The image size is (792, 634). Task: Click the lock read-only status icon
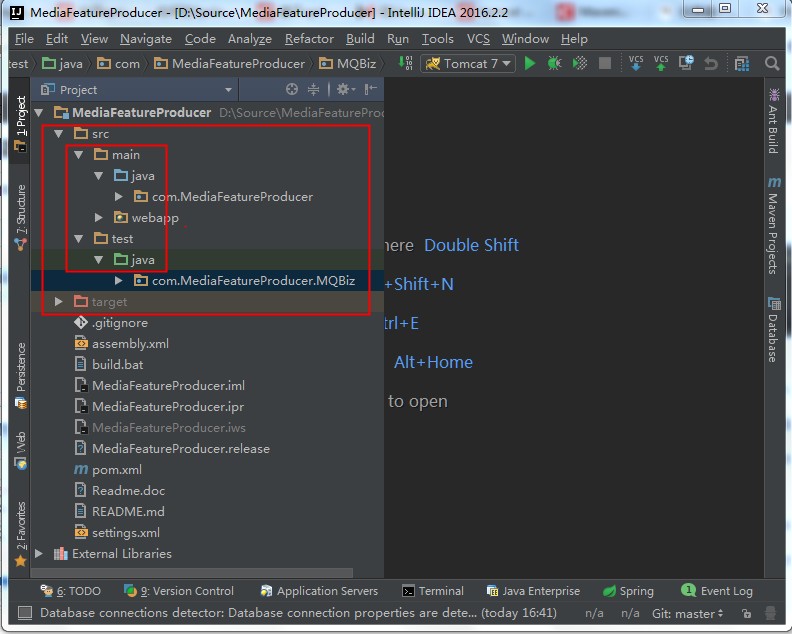(x=746, y=614)
